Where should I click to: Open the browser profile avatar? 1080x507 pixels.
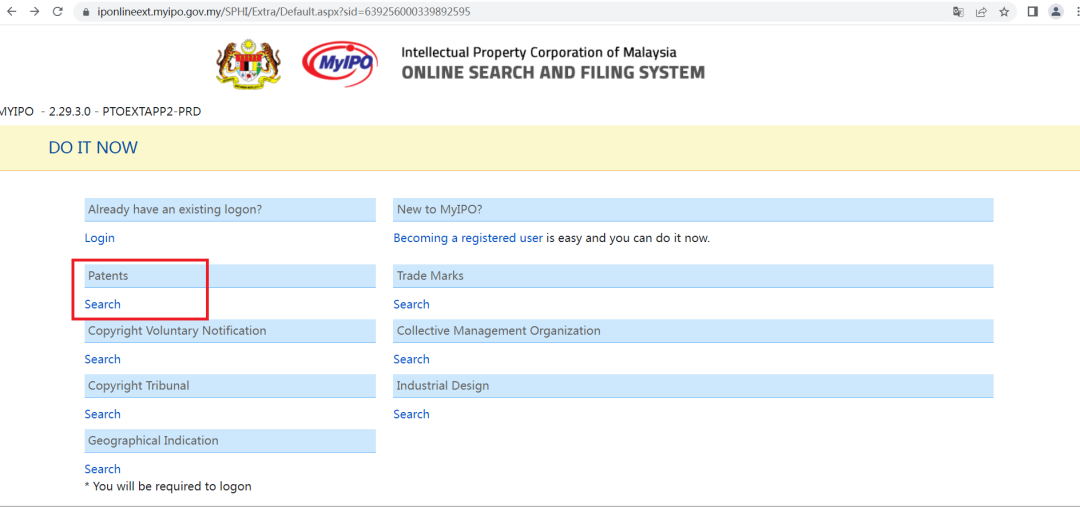(x=1055, y=12)
